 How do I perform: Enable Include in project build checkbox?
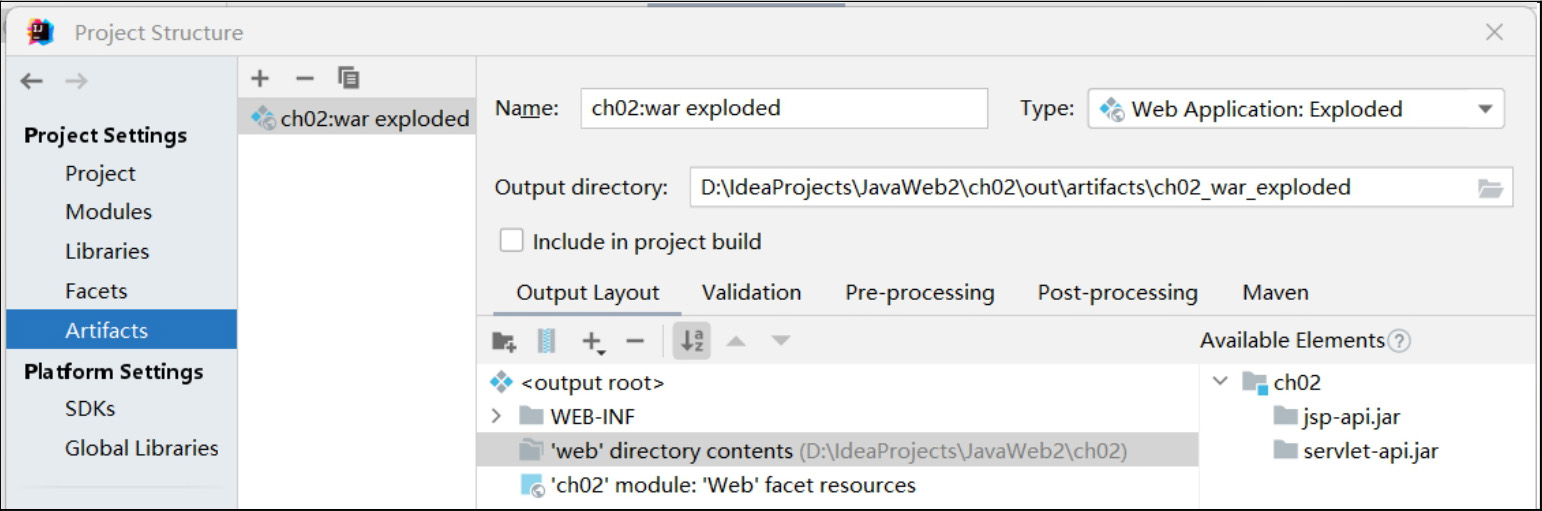[x=512, y=241]
